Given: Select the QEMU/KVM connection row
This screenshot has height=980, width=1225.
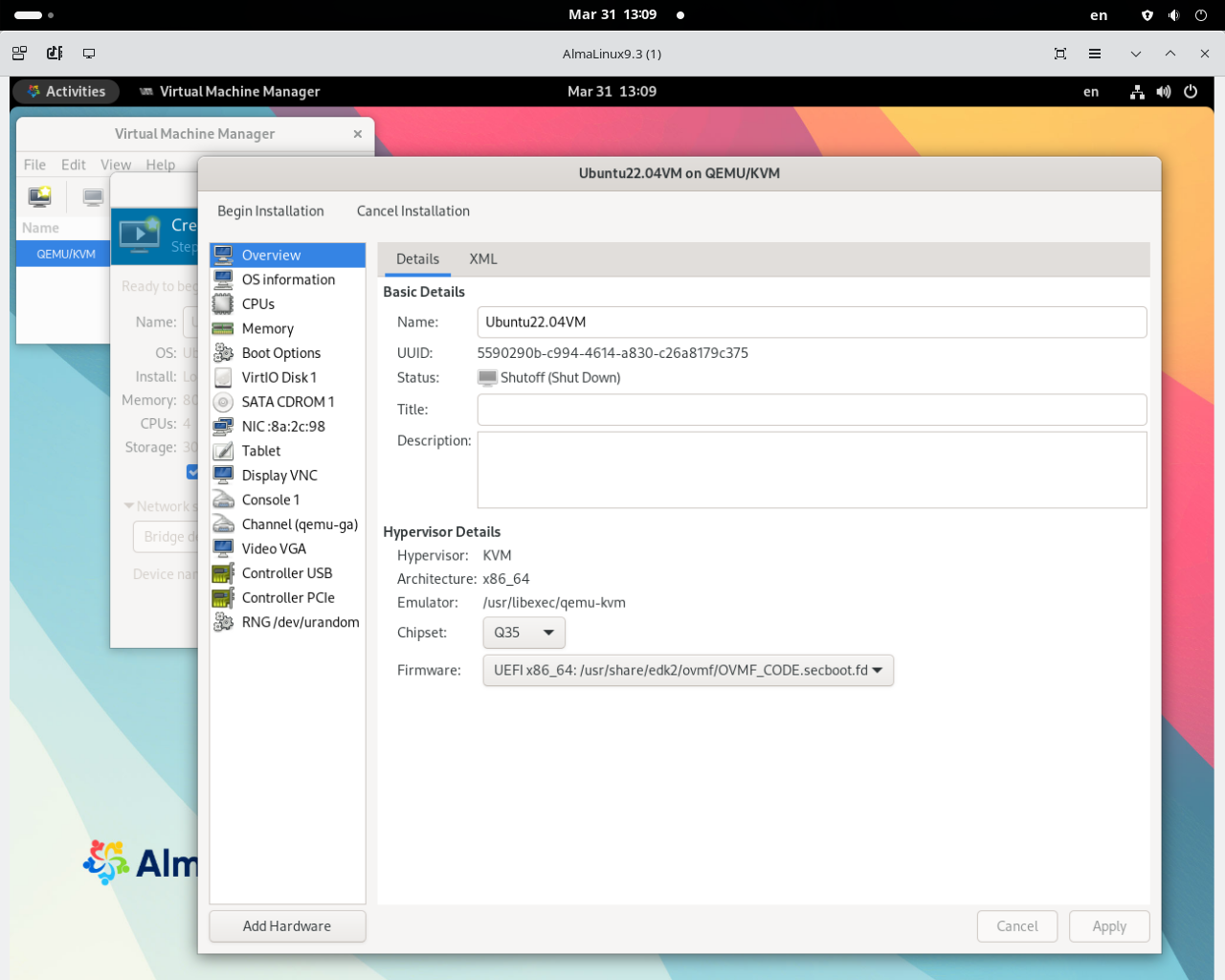Looking at the screenshot, I should [x=63, y=254].
